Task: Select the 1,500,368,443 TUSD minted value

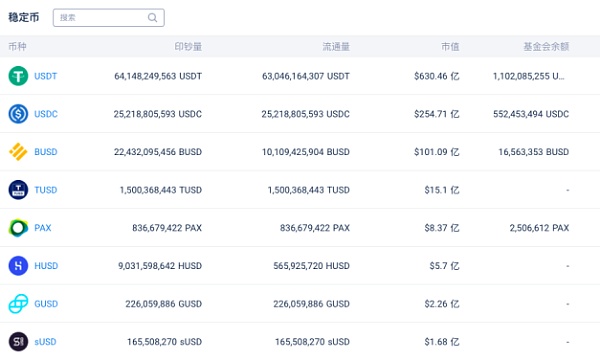Action: click(161, 190)
